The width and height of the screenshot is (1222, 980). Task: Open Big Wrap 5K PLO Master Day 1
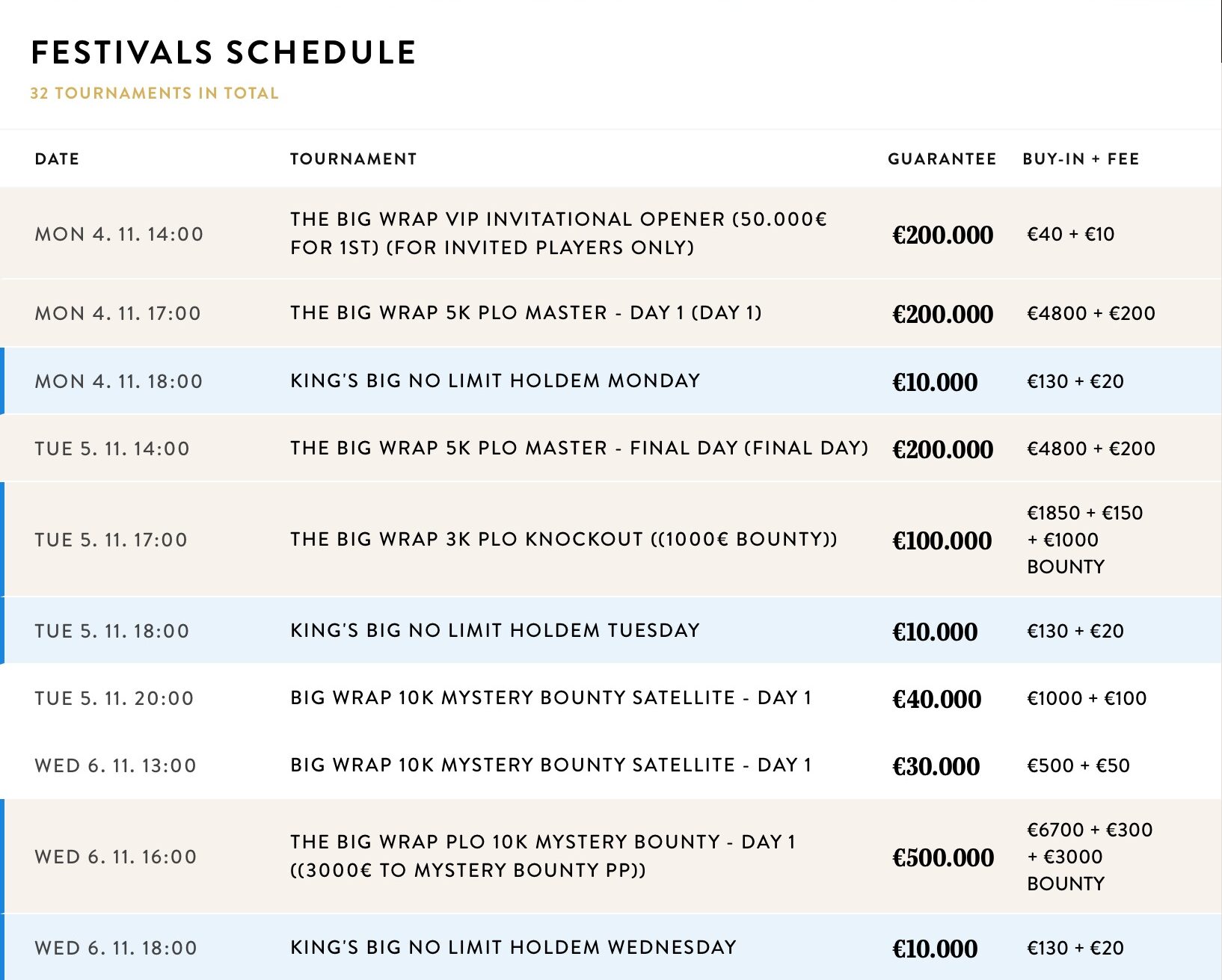pyautogui.click(x=526, y=312)
